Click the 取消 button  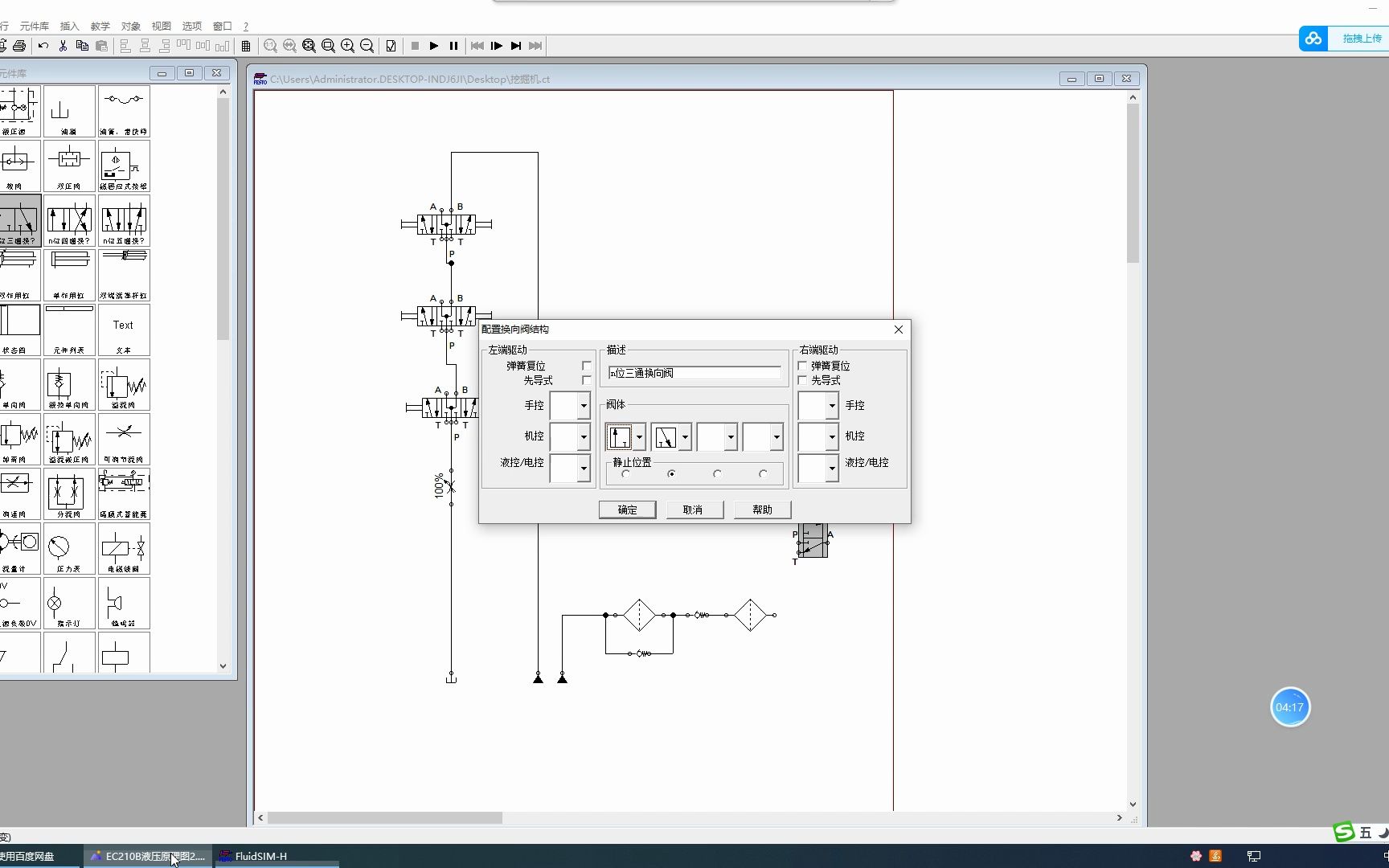click(x=693, y=510)
